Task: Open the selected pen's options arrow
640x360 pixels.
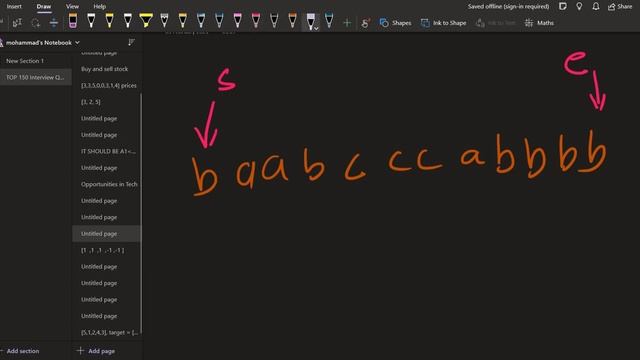Action: click(316, 28)
